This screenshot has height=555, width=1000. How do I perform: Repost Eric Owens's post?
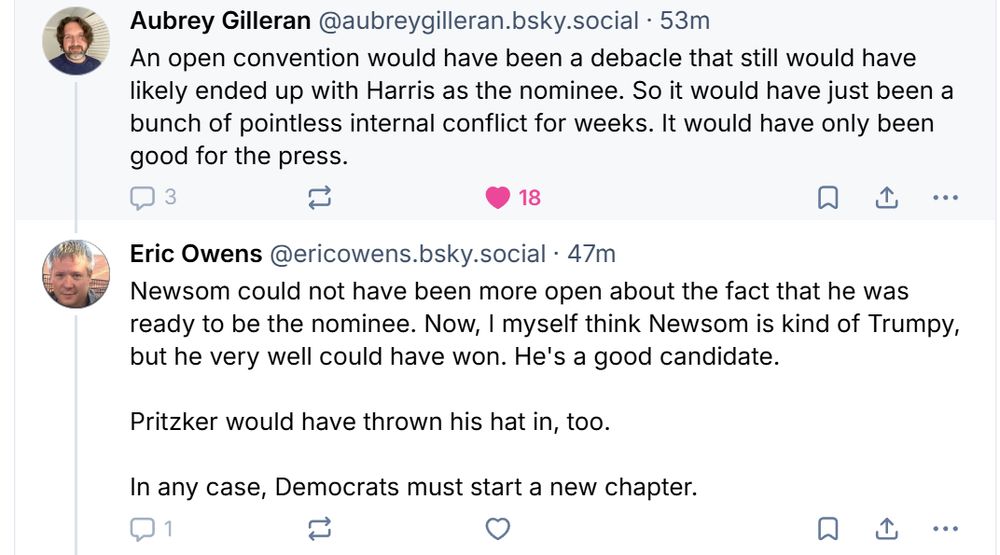coord(320,527)
